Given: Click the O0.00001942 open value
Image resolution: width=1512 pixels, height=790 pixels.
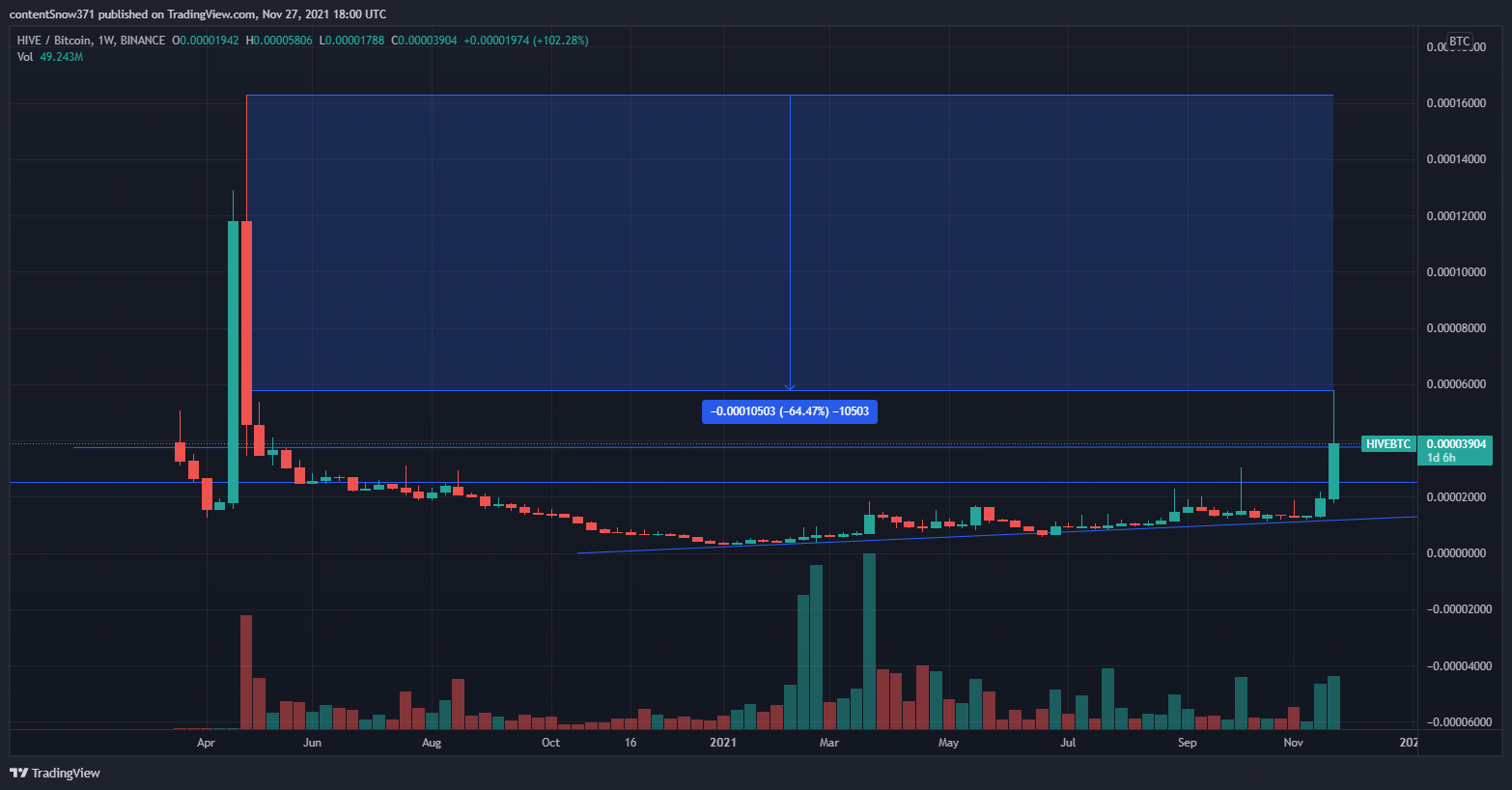Looking at the screenshot, I should [205, 41].
